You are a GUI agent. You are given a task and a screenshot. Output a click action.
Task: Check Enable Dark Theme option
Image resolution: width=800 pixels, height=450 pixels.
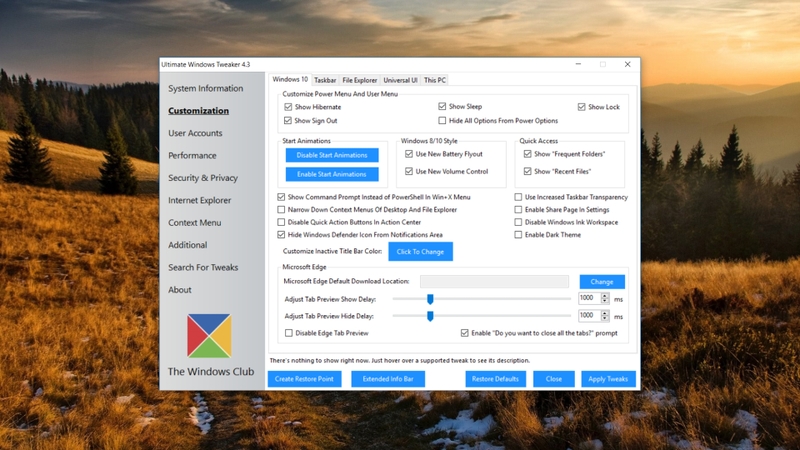518,235
